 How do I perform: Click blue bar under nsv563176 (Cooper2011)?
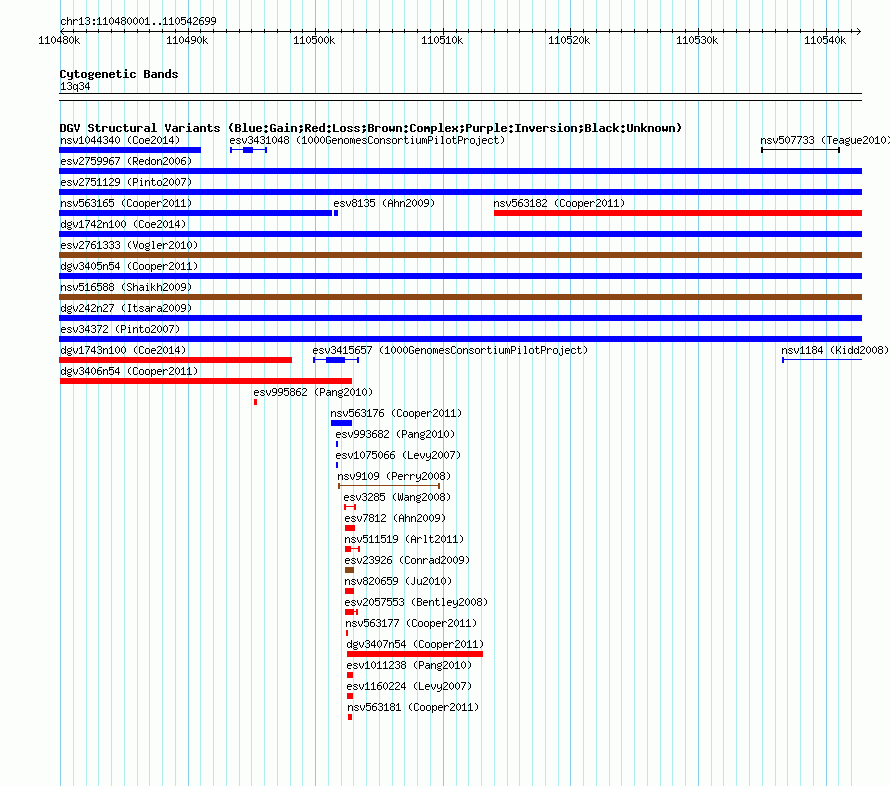341,423
